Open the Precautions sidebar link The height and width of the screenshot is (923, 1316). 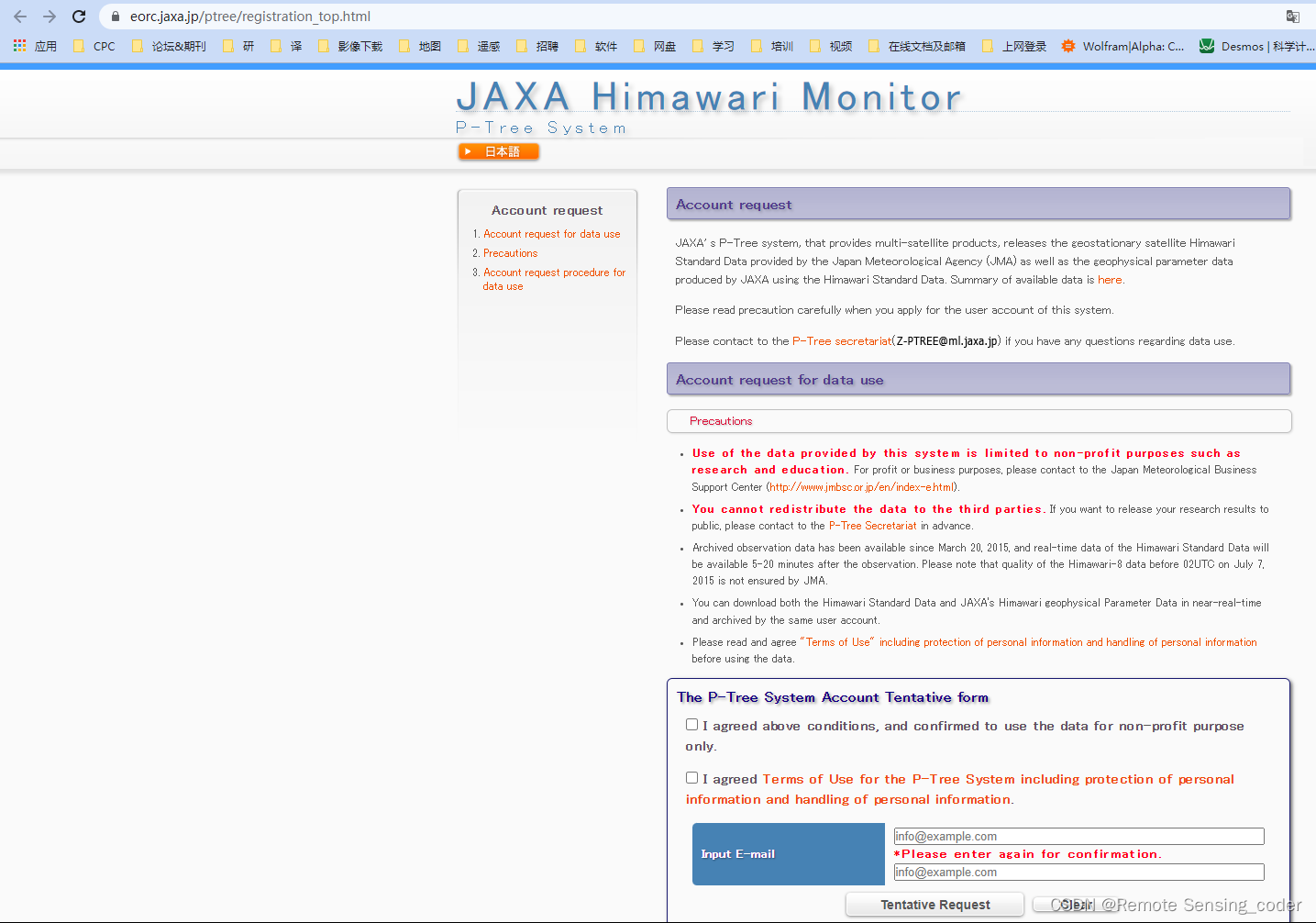click(x=511, y=253)
